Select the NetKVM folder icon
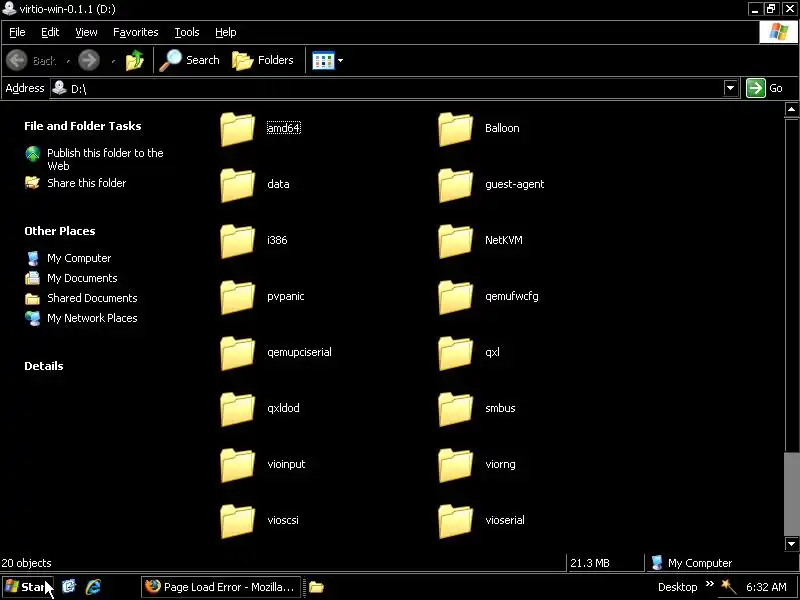 (x=455, y=241)
